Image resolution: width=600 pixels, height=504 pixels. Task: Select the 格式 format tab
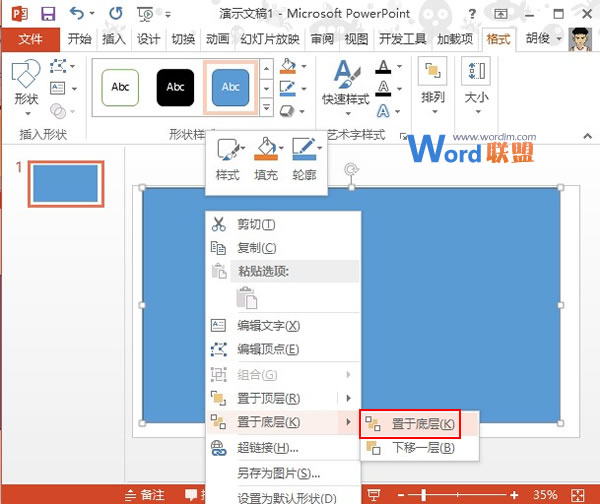499,39
